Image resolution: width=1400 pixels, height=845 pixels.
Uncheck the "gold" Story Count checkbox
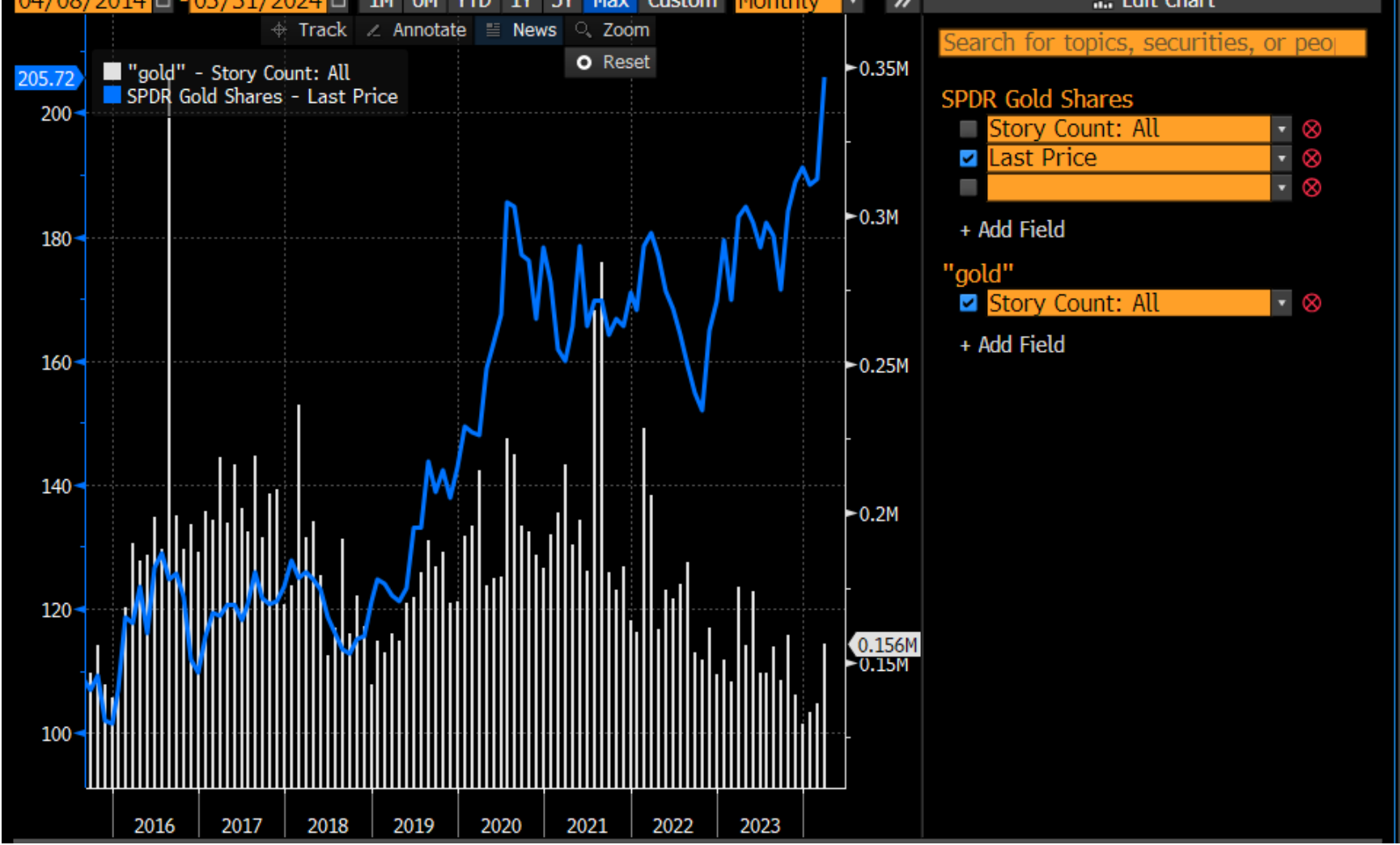coord(968,304)
